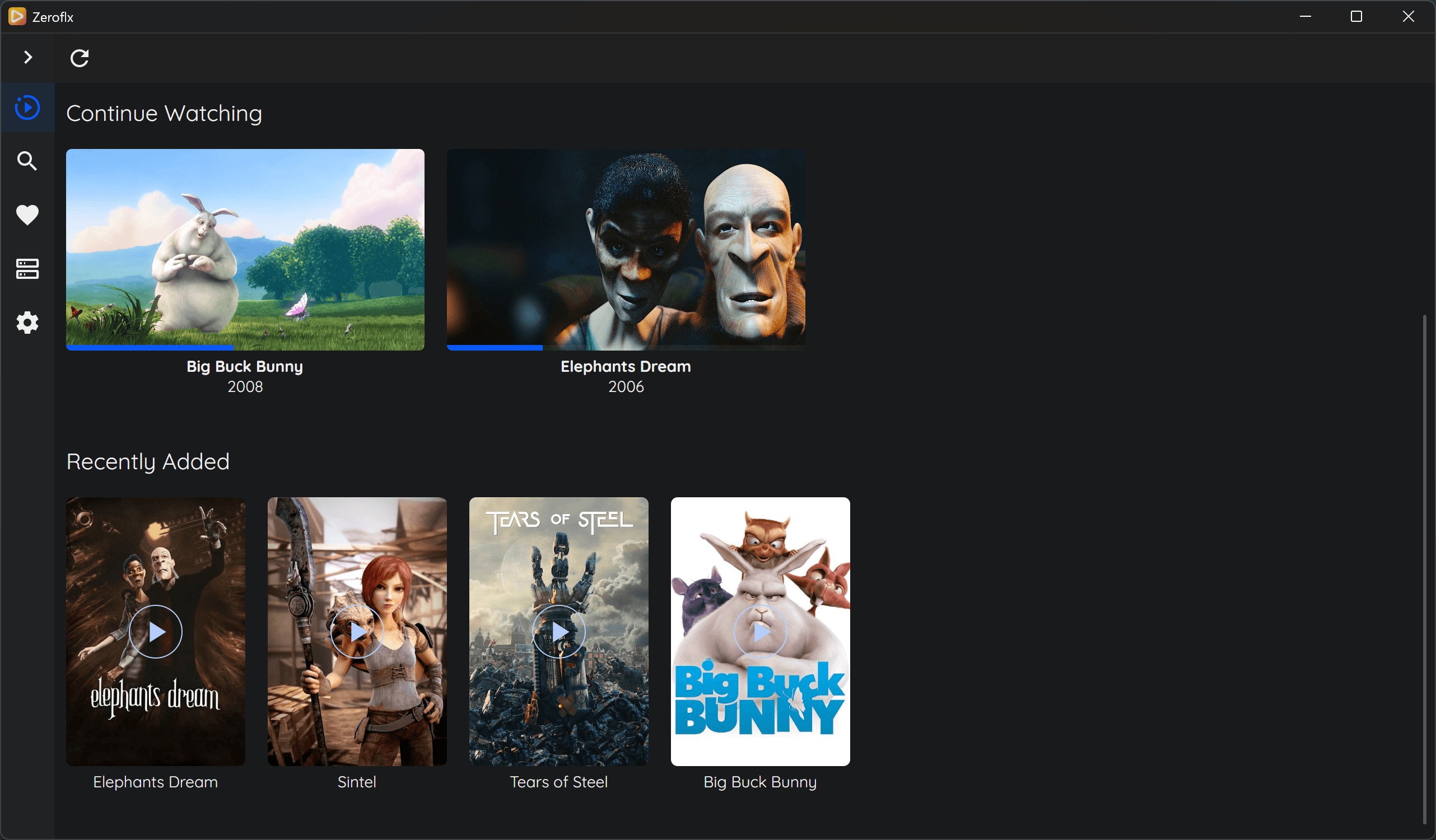This screenshot has width=1436, height=840.
Task: Maximize the Zeroflx window
Action: tap(1356, 17)
